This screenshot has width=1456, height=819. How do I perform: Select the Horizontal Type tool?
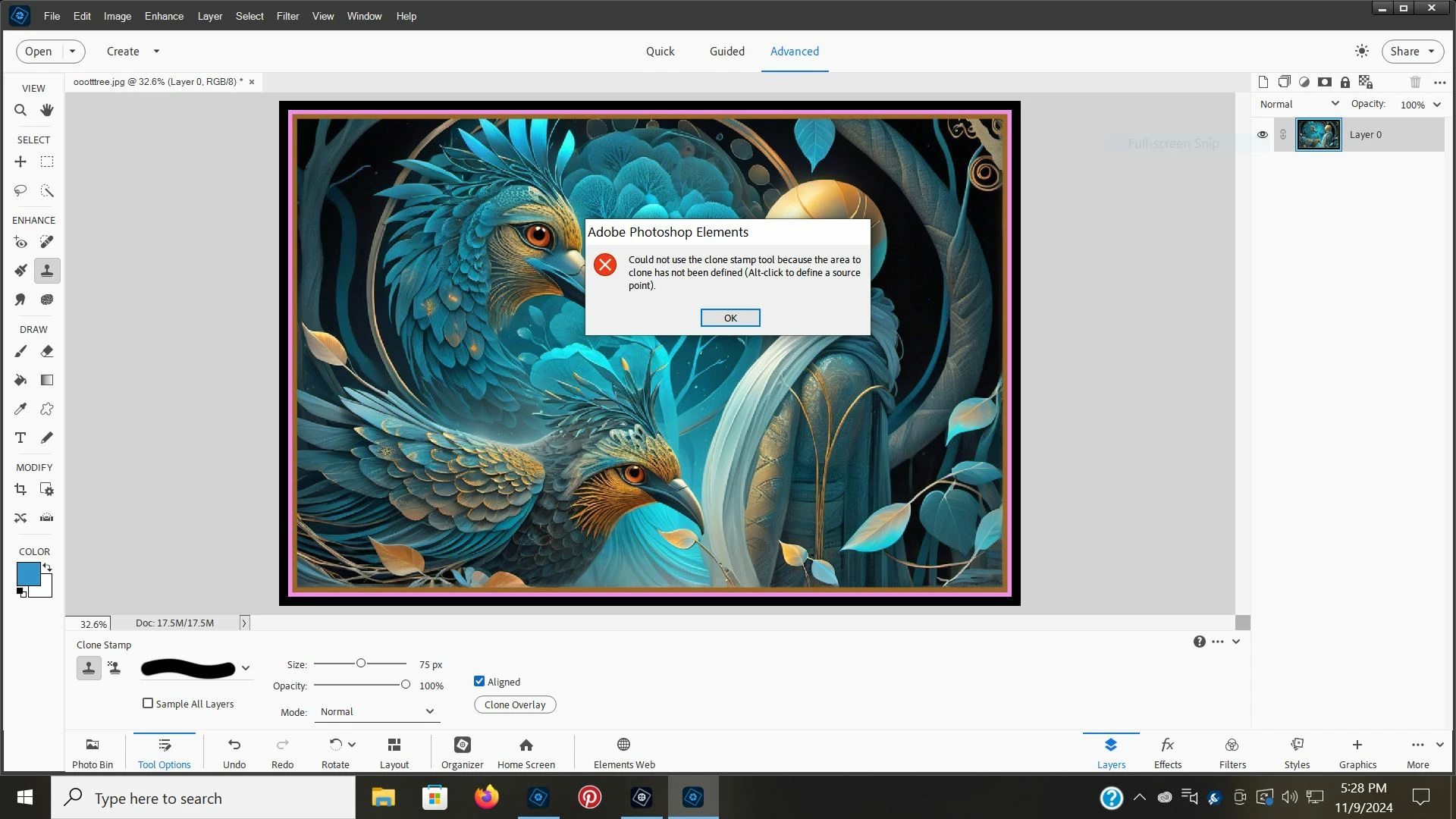(x=20, y=438)
